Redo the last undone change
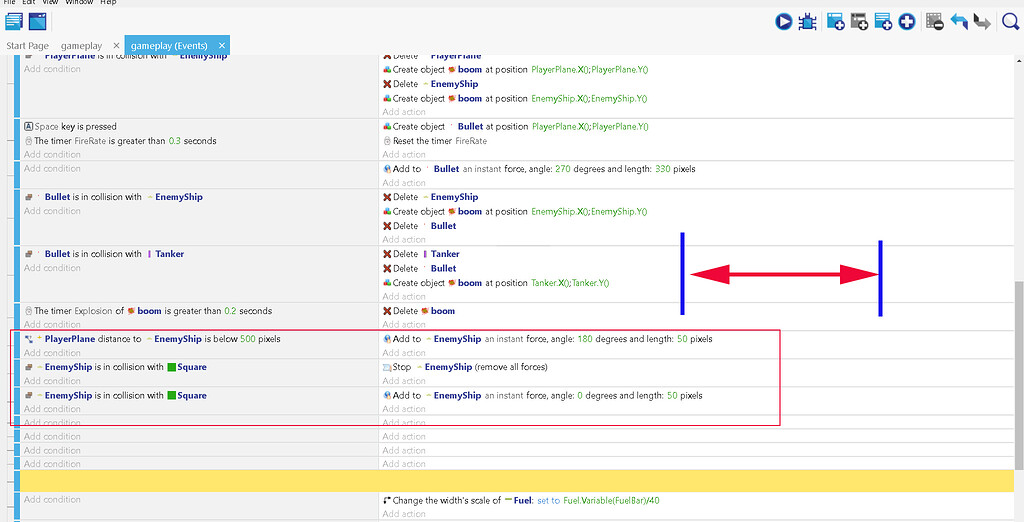 coord(982,21)
